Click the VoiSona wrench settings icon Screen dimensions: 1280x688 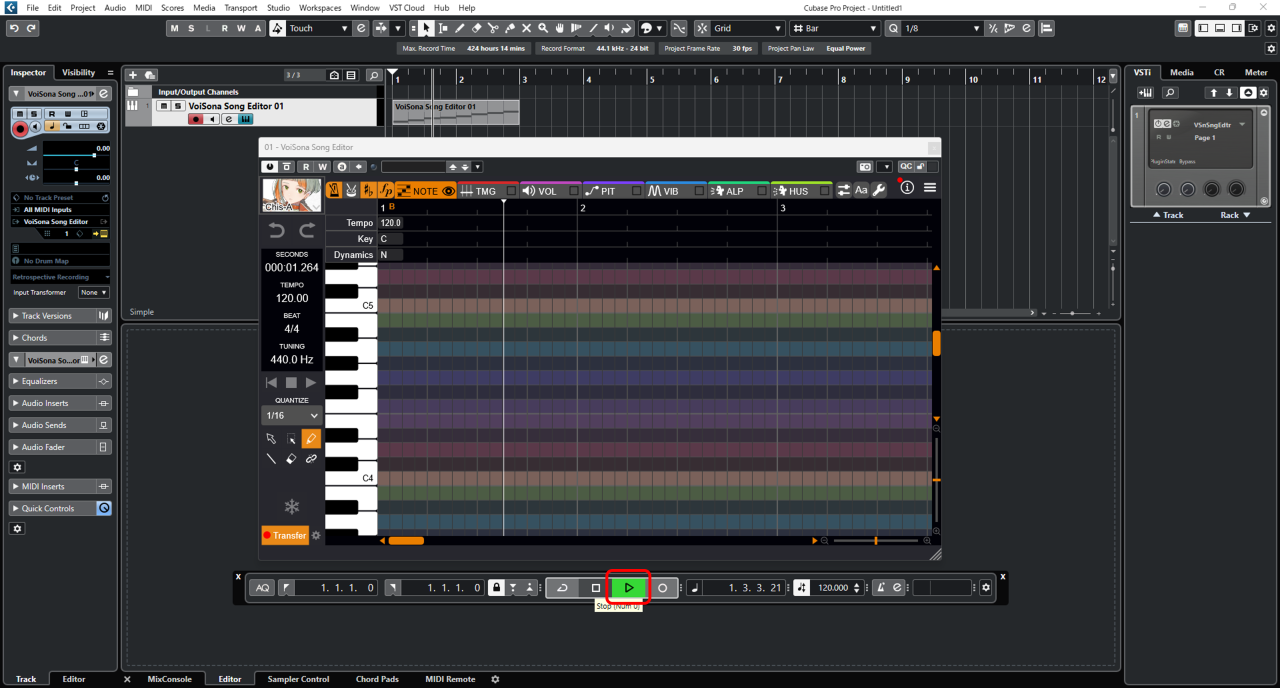click(x=880, y=190)
